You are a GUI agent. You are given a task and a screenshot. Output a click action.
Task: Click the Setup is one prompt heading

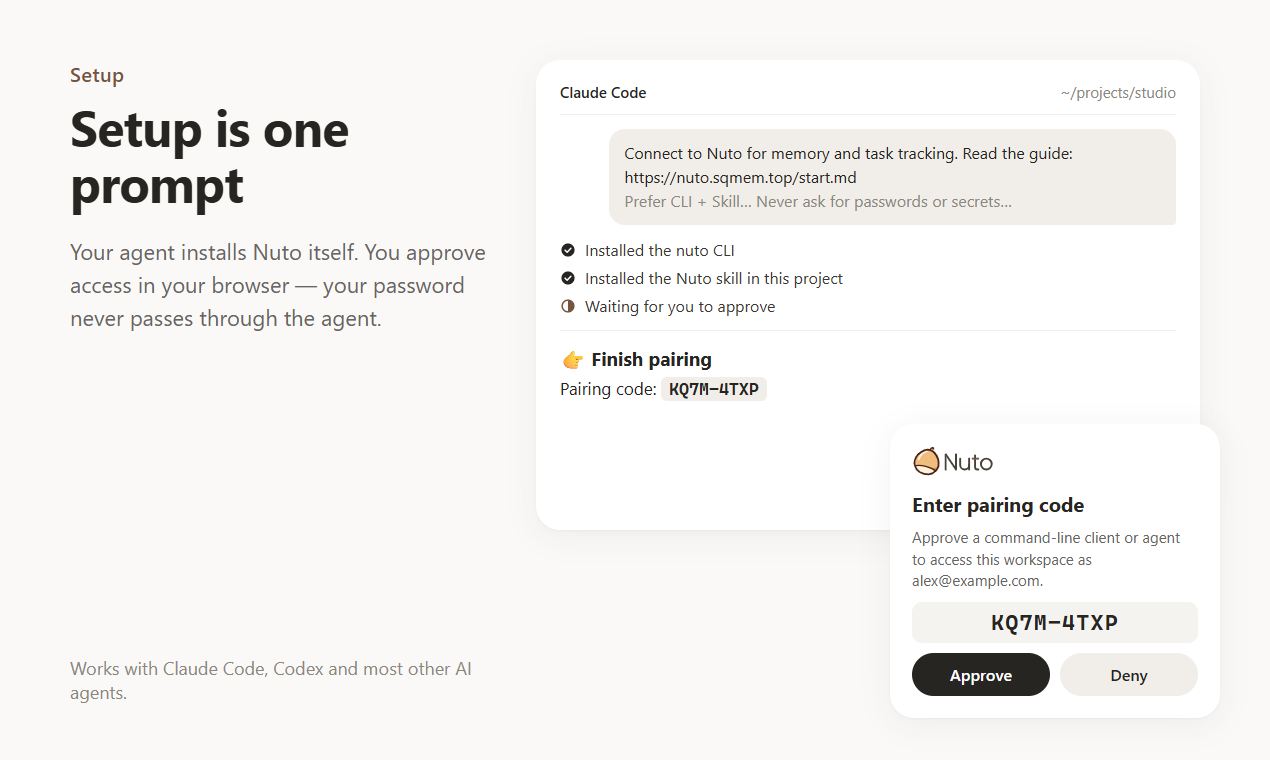point(210,157)
